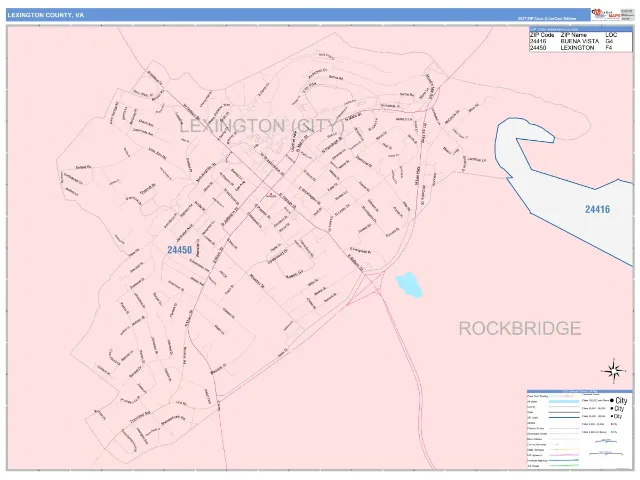Screen dimensions: 640x480
Task: Click the 'LEXINGTON (CITY)' map label
Action: click(262, 126)
